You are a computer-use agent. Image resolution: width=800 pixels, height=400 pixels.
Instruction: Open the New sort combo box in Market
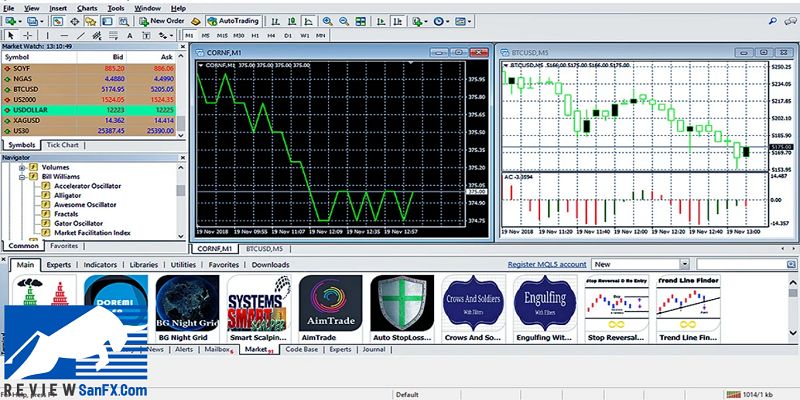click(641, 264)
